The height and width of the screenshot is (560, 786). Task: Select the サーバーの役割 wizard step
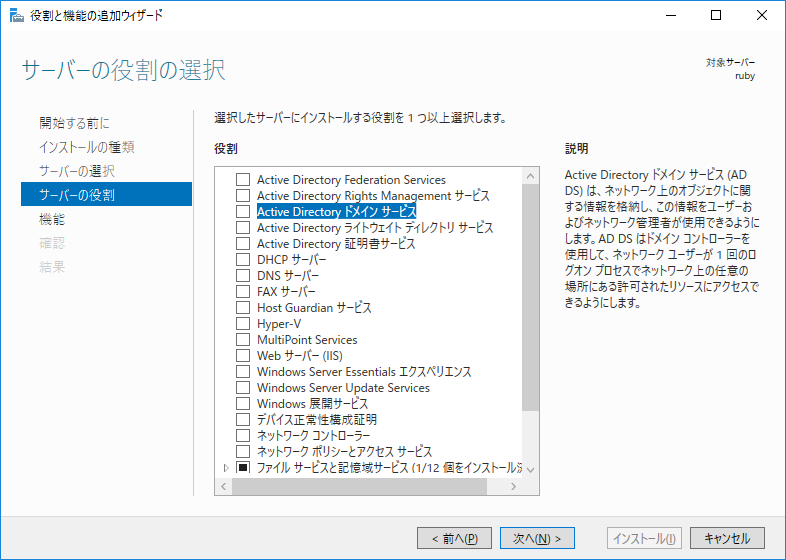pyautogui.click(x=106, y=195)
